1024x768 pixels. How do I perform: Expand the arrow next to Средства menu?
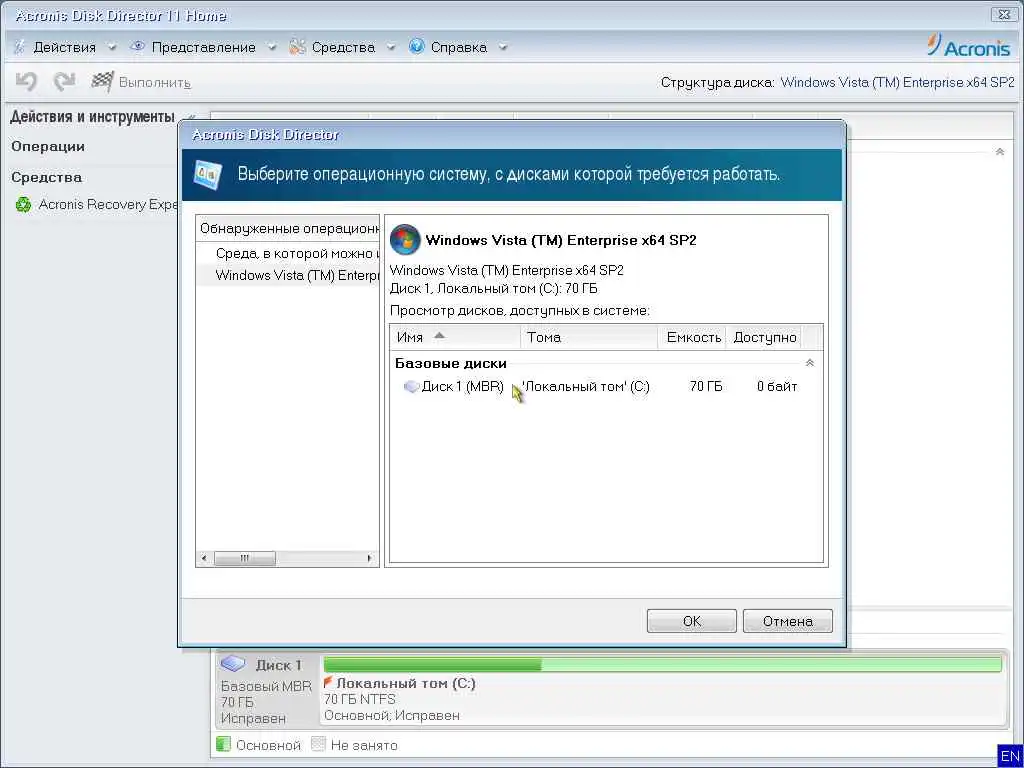pos(391,47)
